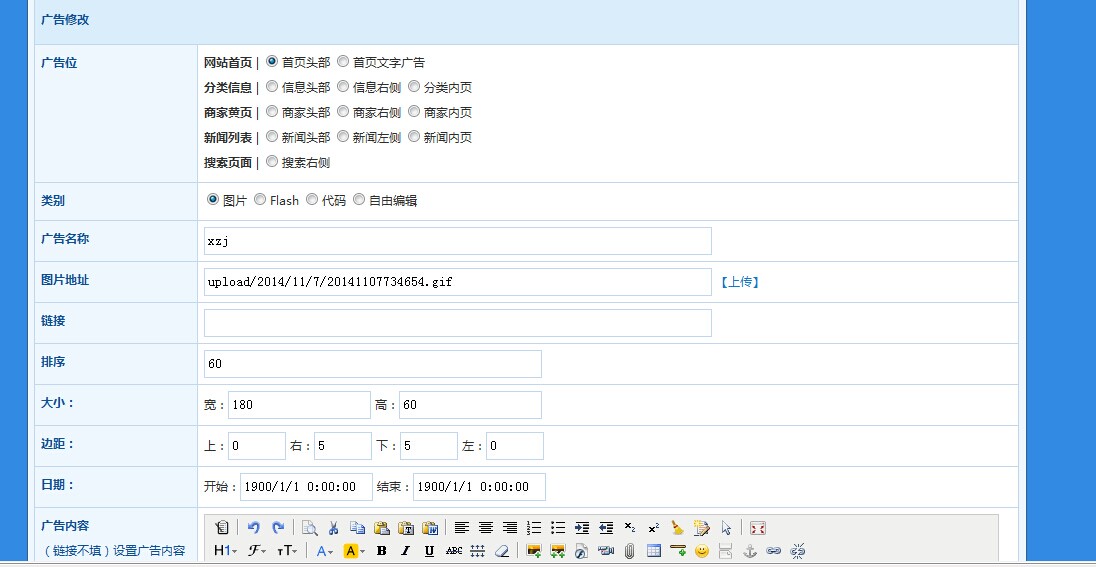
Task: Expand the font family dropdown
Action: click(x=257, y=551)
